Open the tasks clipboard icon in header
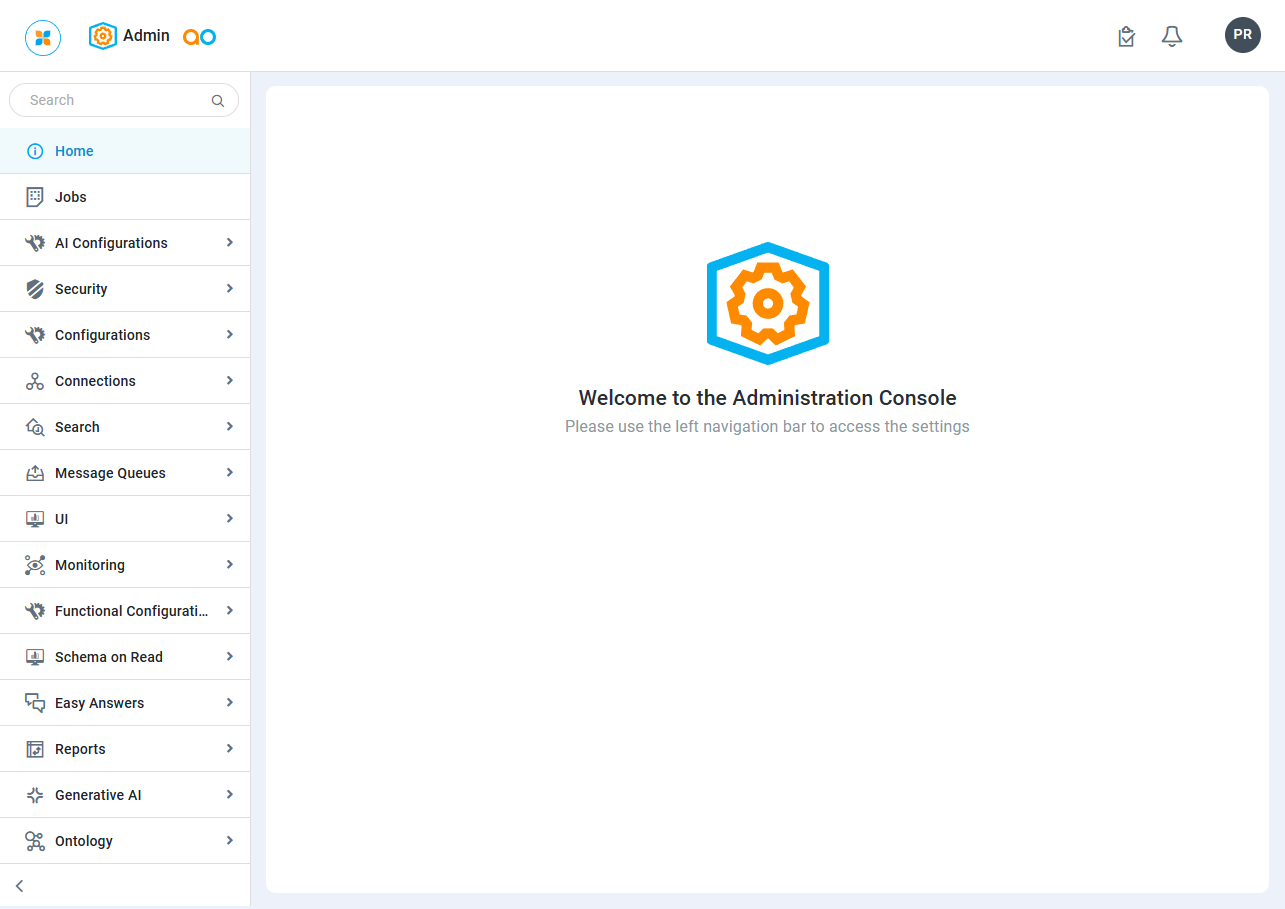The height and width of the screenshot is (909, 1285). [x=1126, y=37]
